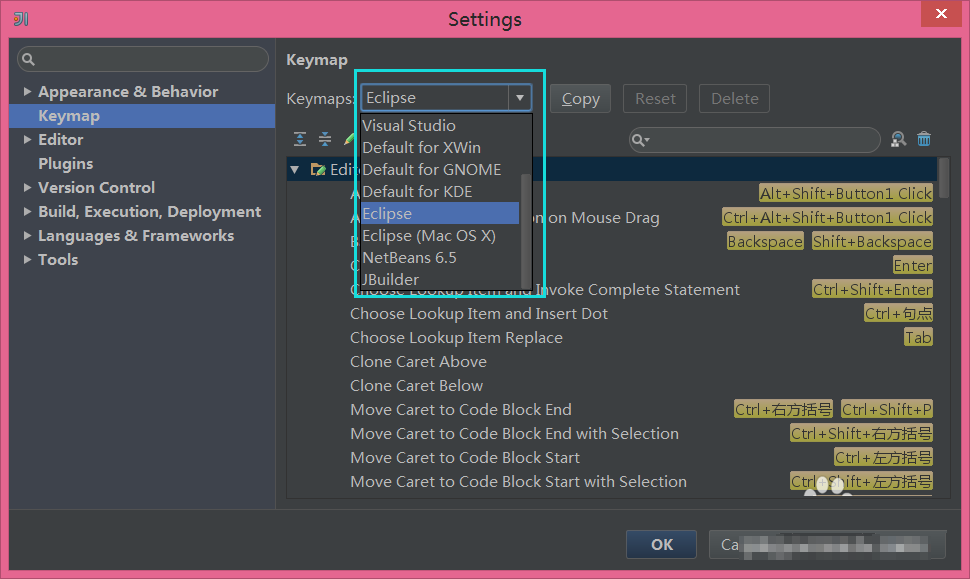The image size is (970, 579).
Task: Select 'Move Caret to Code Block End with Selection'
Action: click(x=514, y=434)
